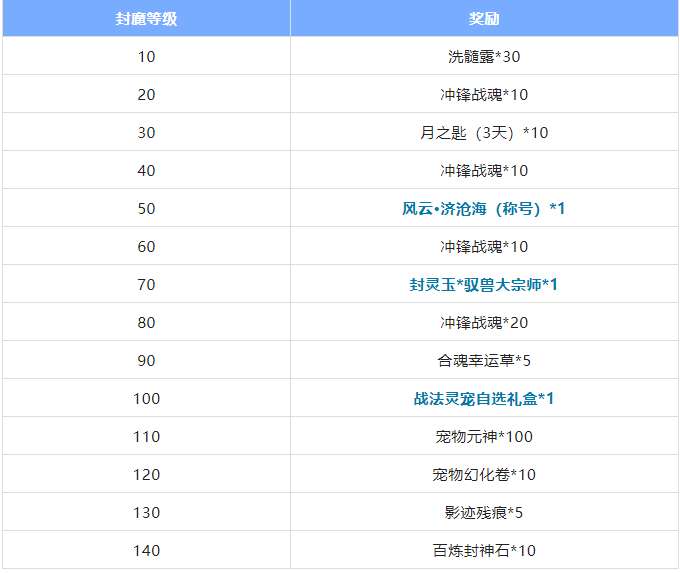Image resolution: width=680 pixels, height=573 pixels.
Task: Select the level 110 cell
Action: [146, 436]
